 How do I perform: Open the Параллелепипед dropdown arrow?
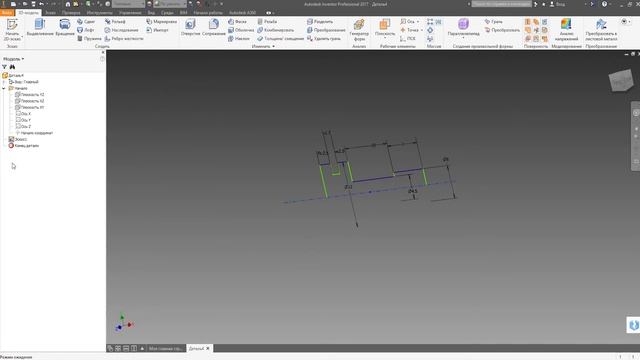click(463, 38)
